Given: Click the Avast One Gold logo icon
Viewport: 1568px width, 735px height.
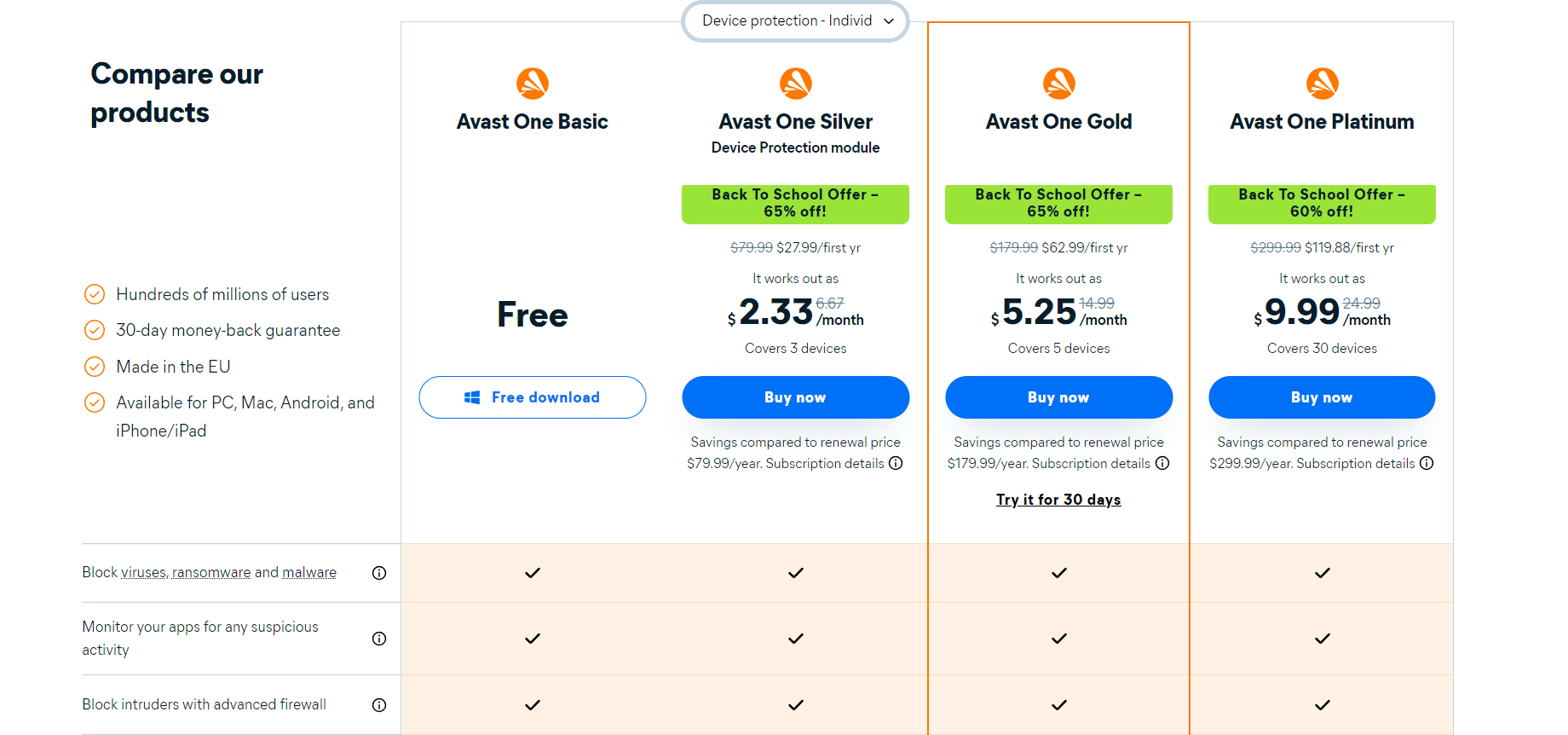Looking at the screenshot, I should tap(1058, 84).
